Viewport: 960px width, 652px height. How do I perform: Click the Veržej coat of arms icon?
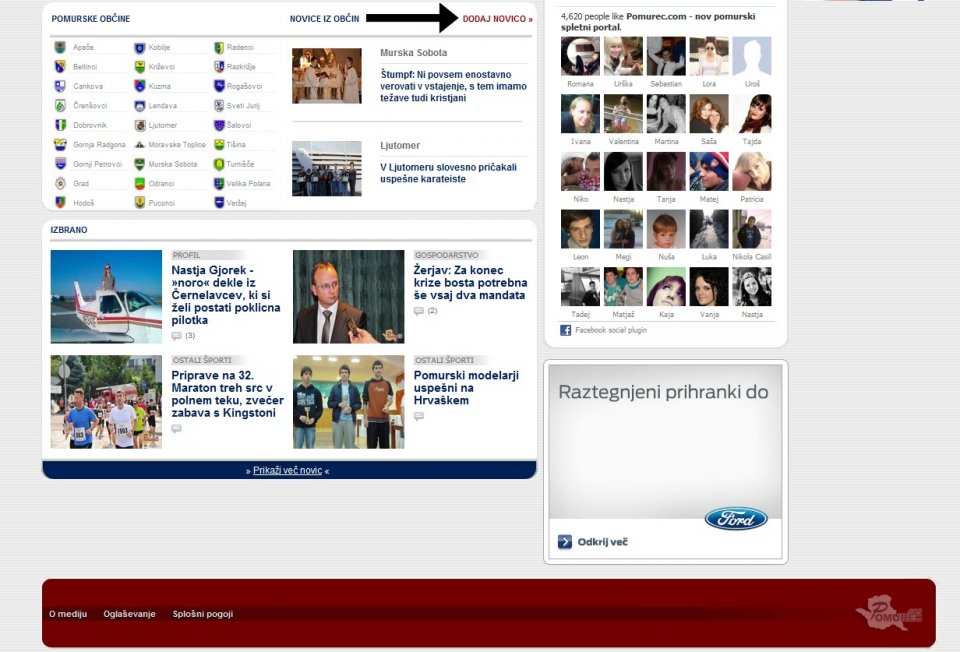pyautogui.click(x=219, y=203)
